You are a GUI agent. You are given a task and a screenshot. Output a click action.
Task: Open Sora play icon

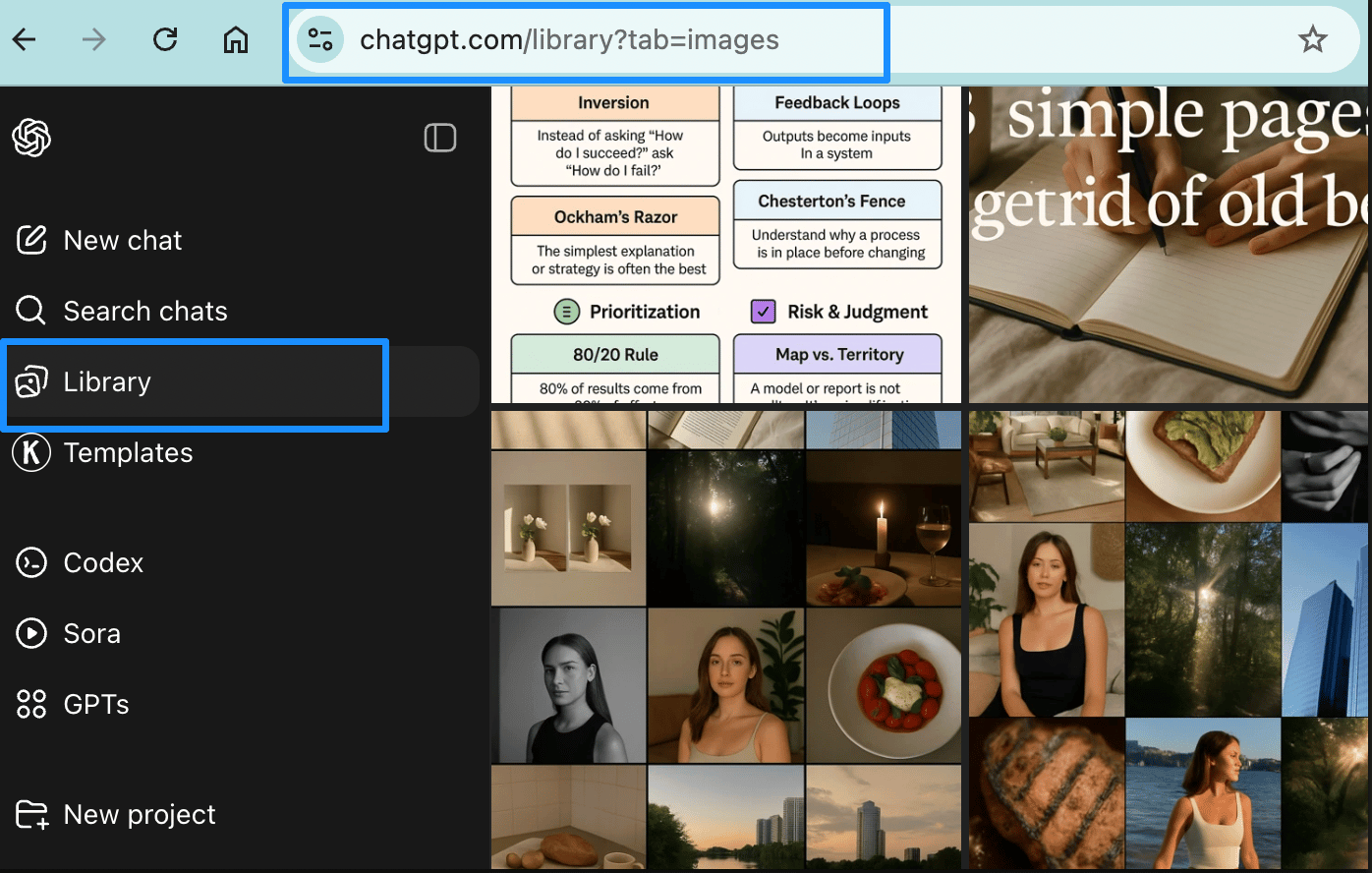[31, 633]
